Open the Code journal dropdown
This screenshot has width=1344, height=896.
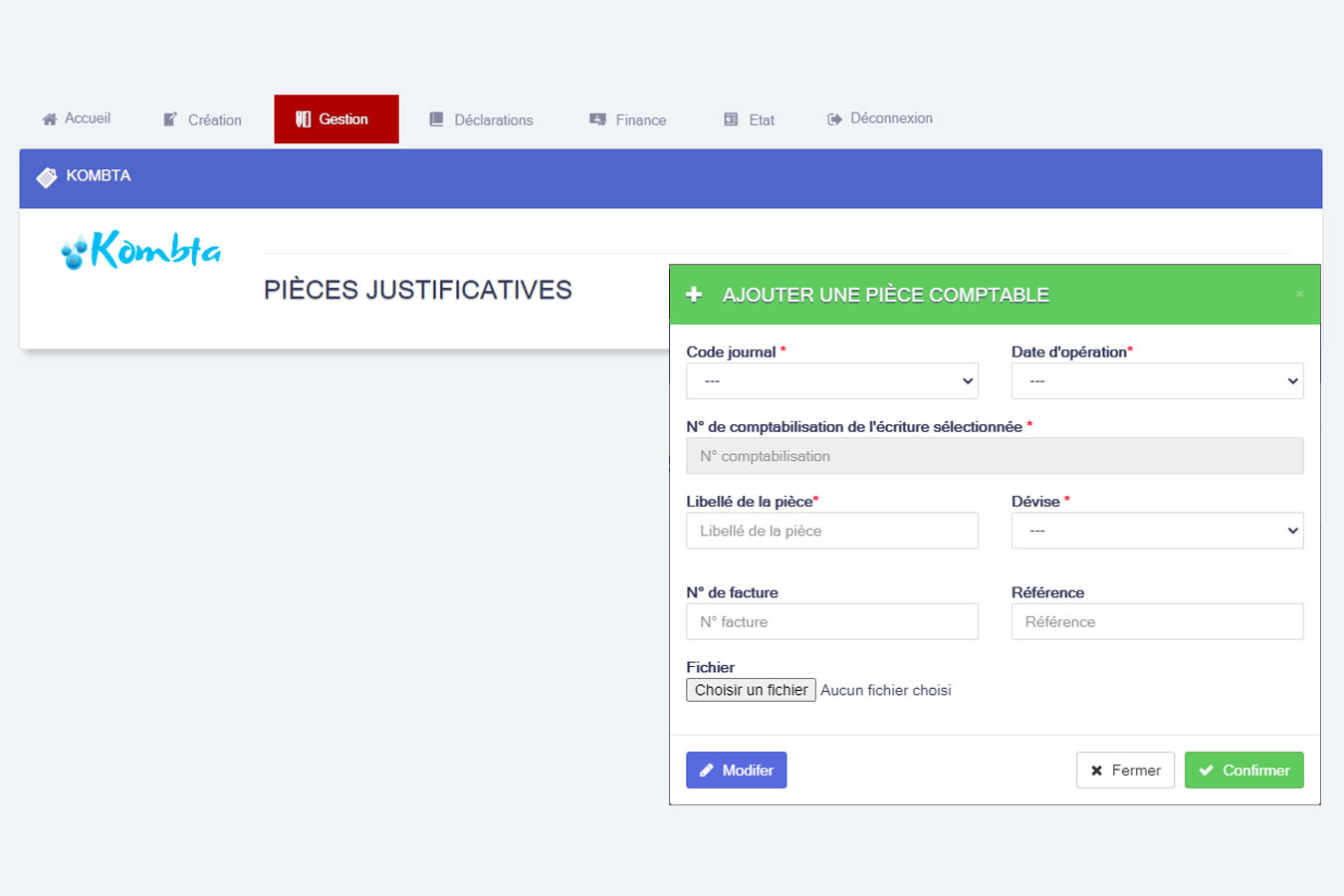tap(831, 381)
